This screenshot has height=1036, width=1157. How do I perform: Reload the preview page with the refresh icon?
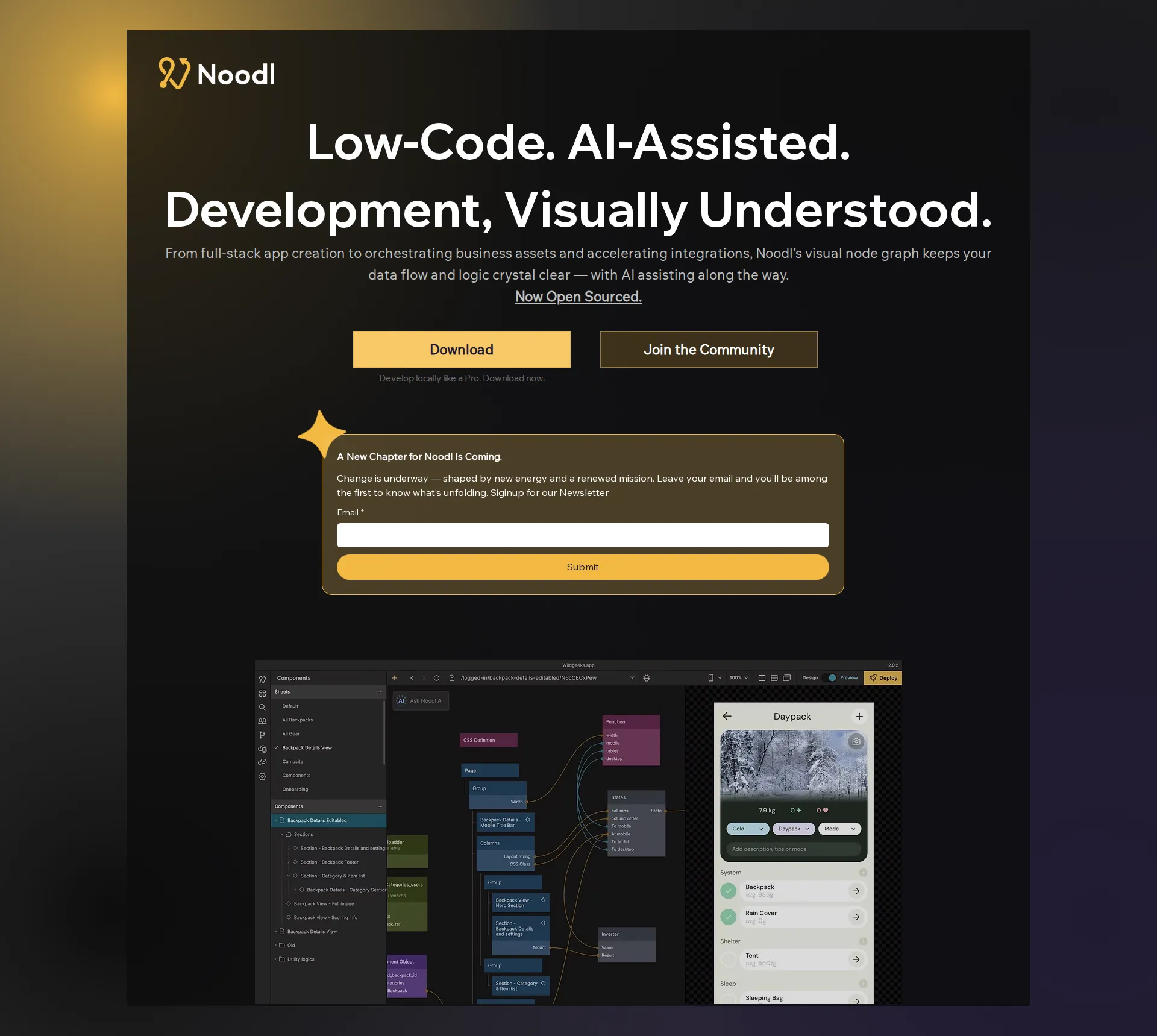437,677
